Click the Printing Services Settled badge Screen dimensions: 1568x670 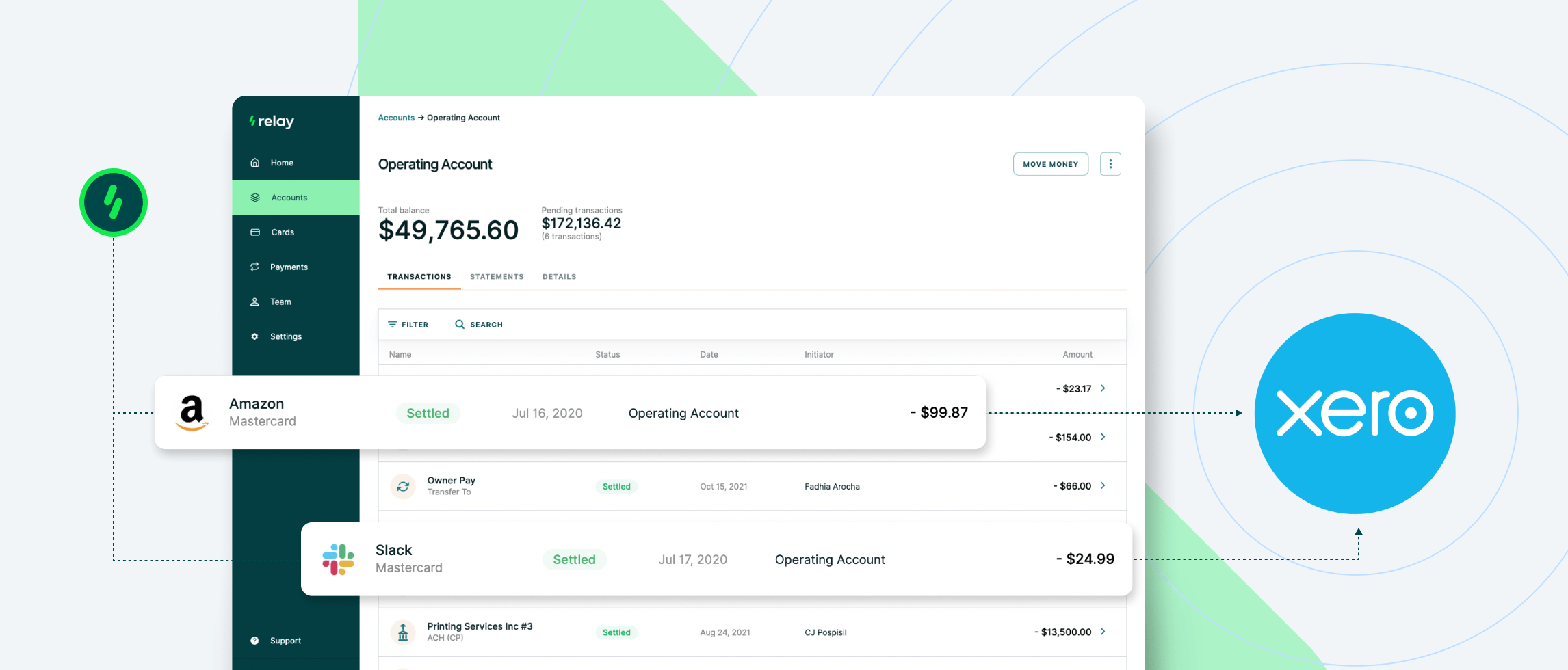coord(616,632)
